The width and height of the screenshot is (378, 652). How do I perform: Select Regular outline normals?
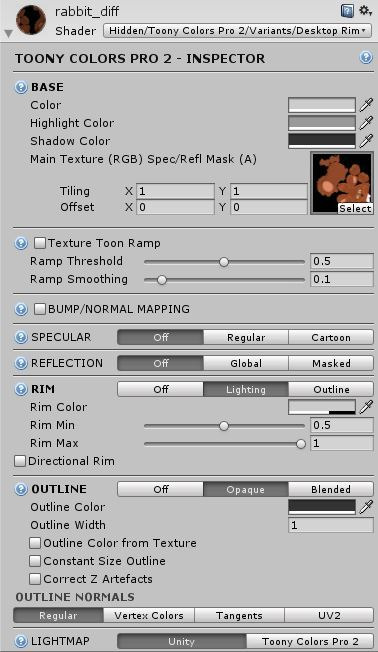click(x=58, y=616)
